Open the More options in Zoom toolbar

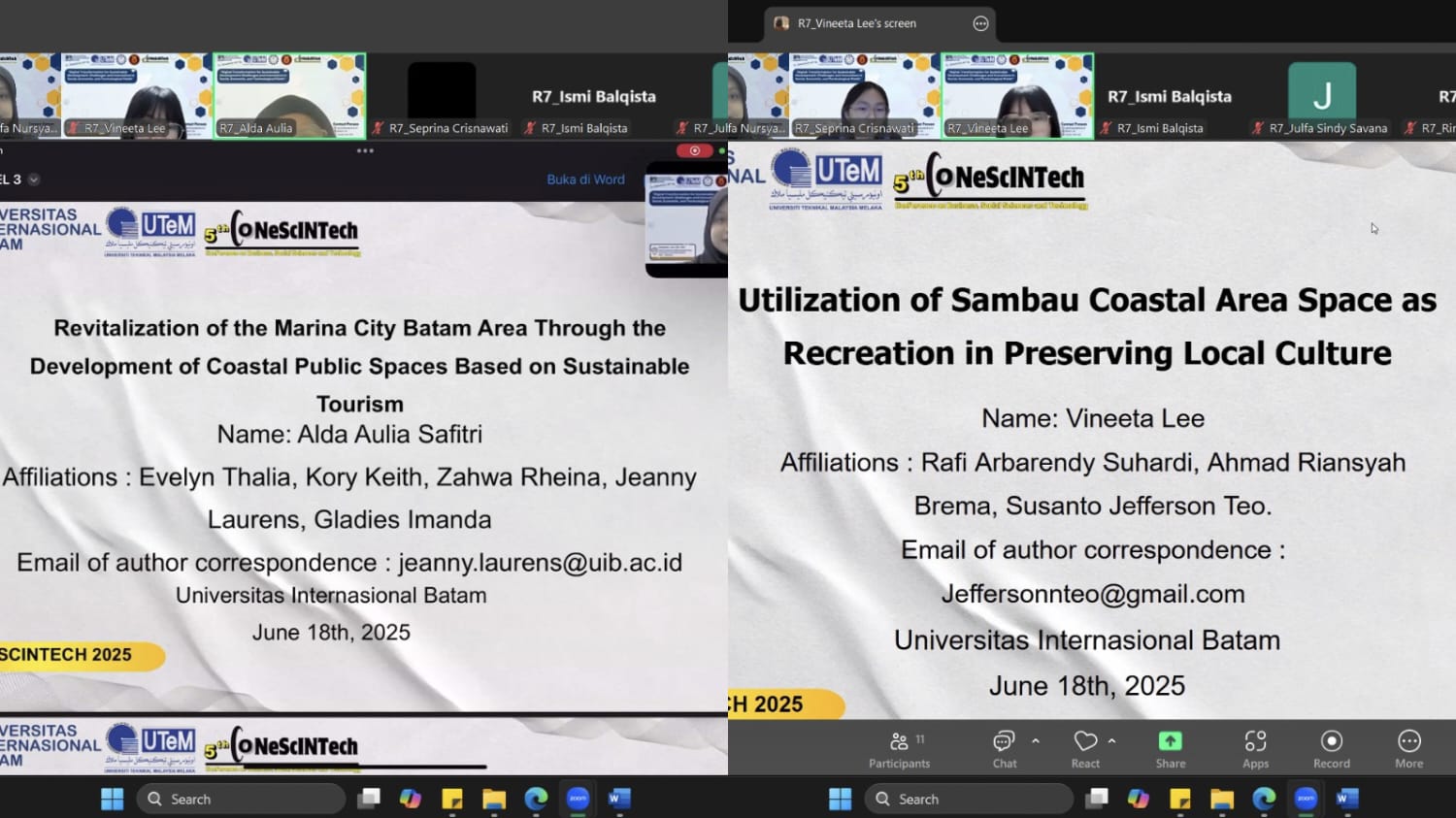1408,749
